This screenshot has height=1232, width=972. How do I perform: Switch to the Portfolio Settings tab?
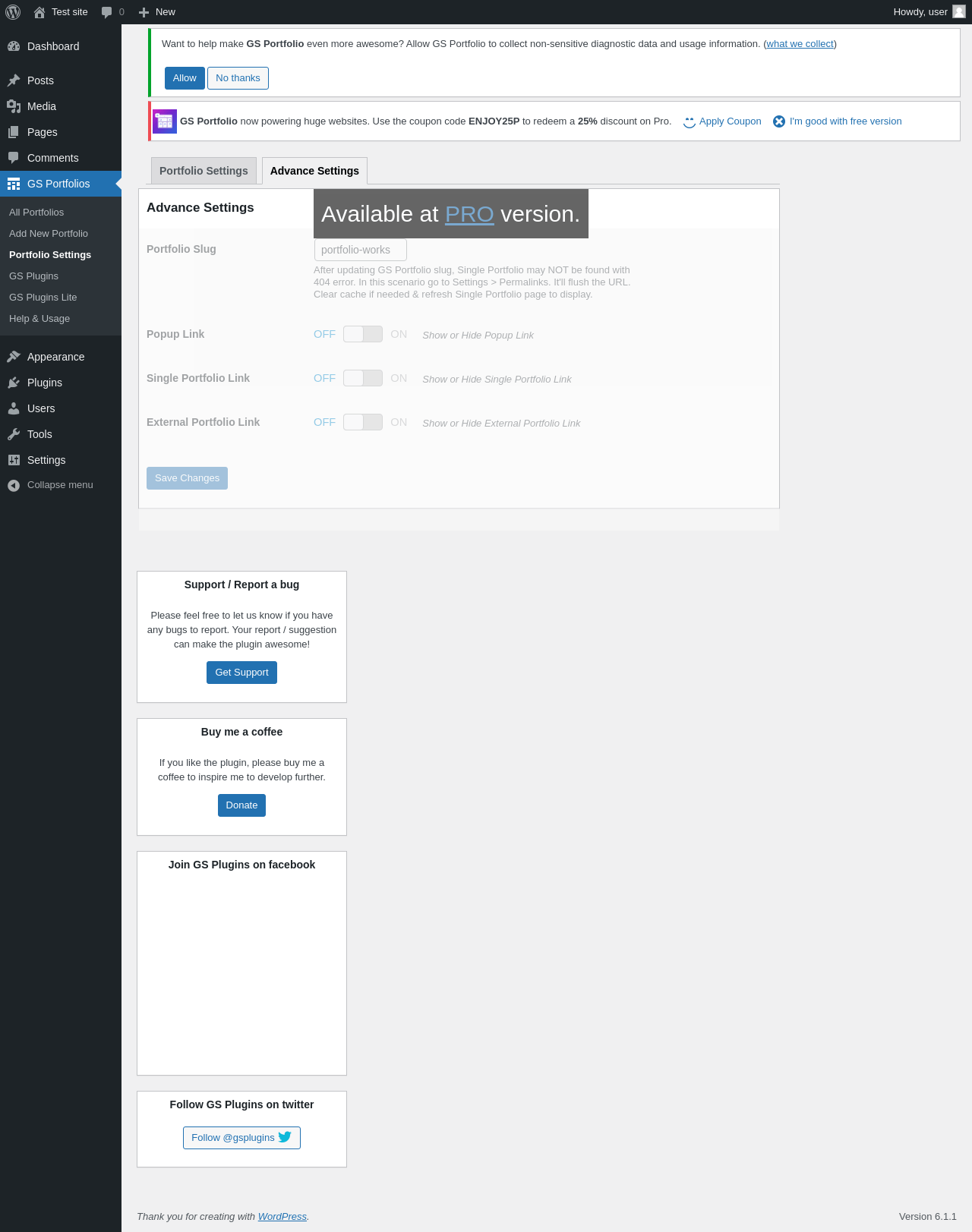[x=204, y=171]
